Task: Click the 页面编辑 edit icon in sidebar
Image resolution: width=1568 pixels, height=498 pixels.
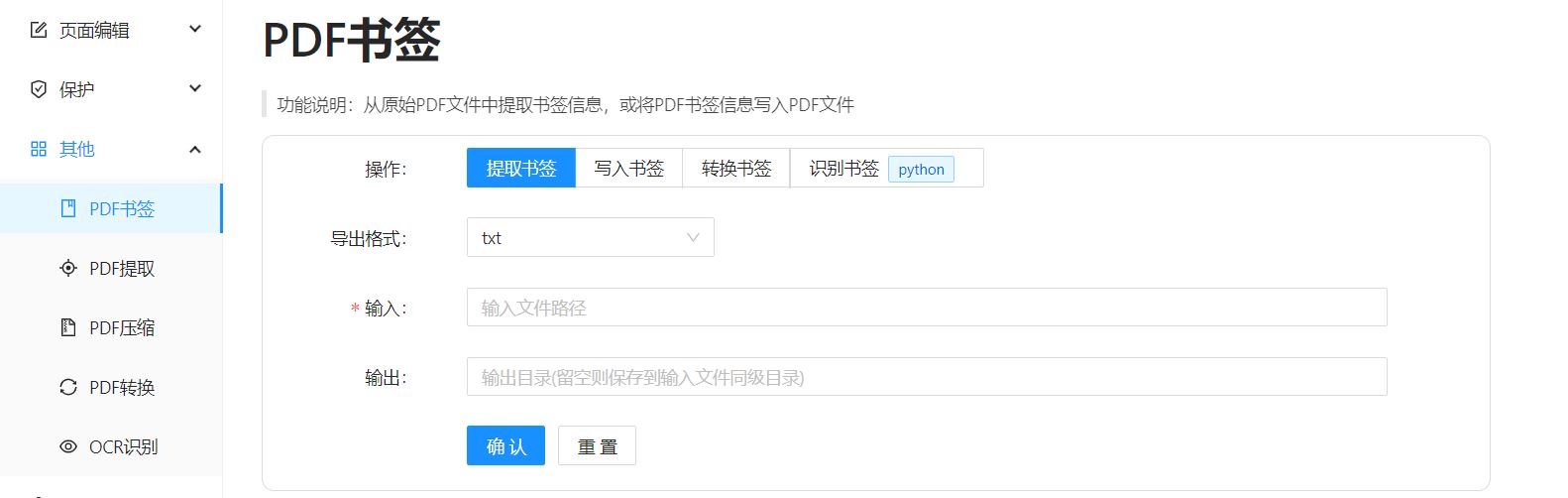Action: (x=39, y=30)
